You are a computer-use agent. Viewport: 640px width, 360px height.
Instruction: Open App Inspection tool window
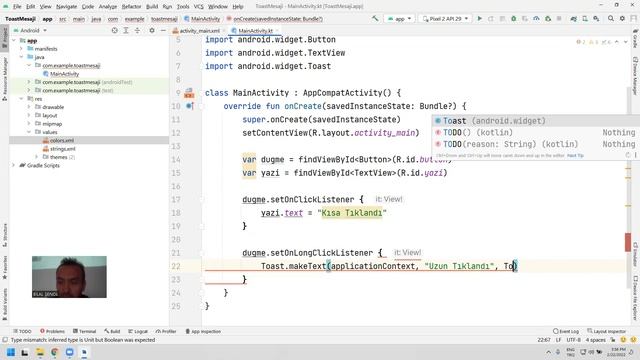click(x=203, y=331)
